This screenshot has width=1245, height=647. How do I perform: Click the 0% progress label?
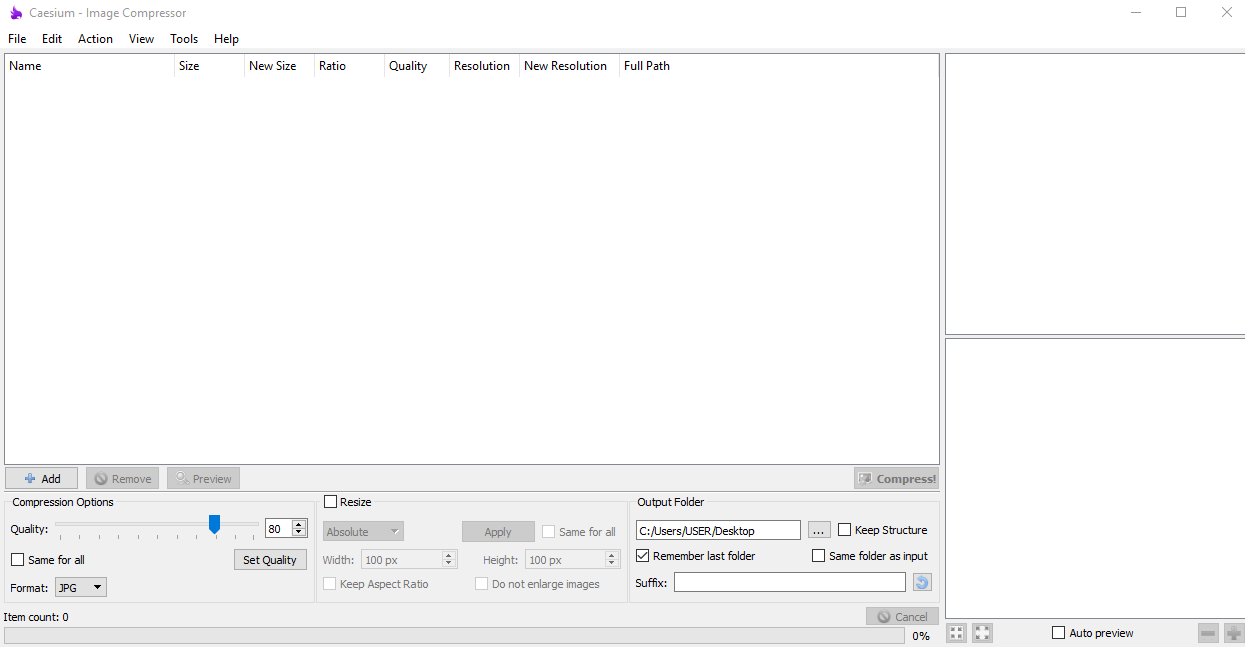pos(921,636)
